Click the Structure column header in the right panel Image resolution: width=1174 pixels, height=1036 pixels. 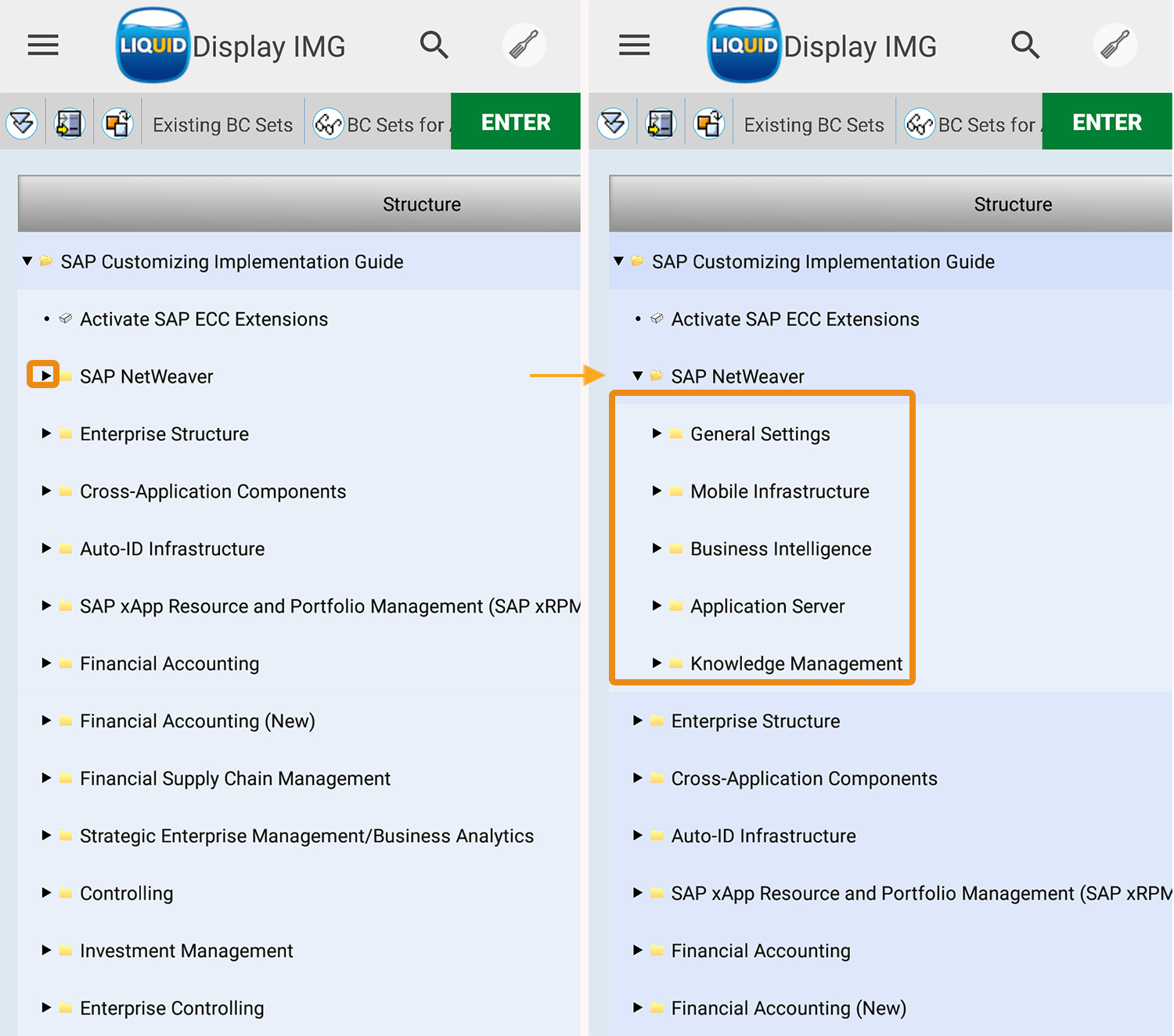point(1012,204)
